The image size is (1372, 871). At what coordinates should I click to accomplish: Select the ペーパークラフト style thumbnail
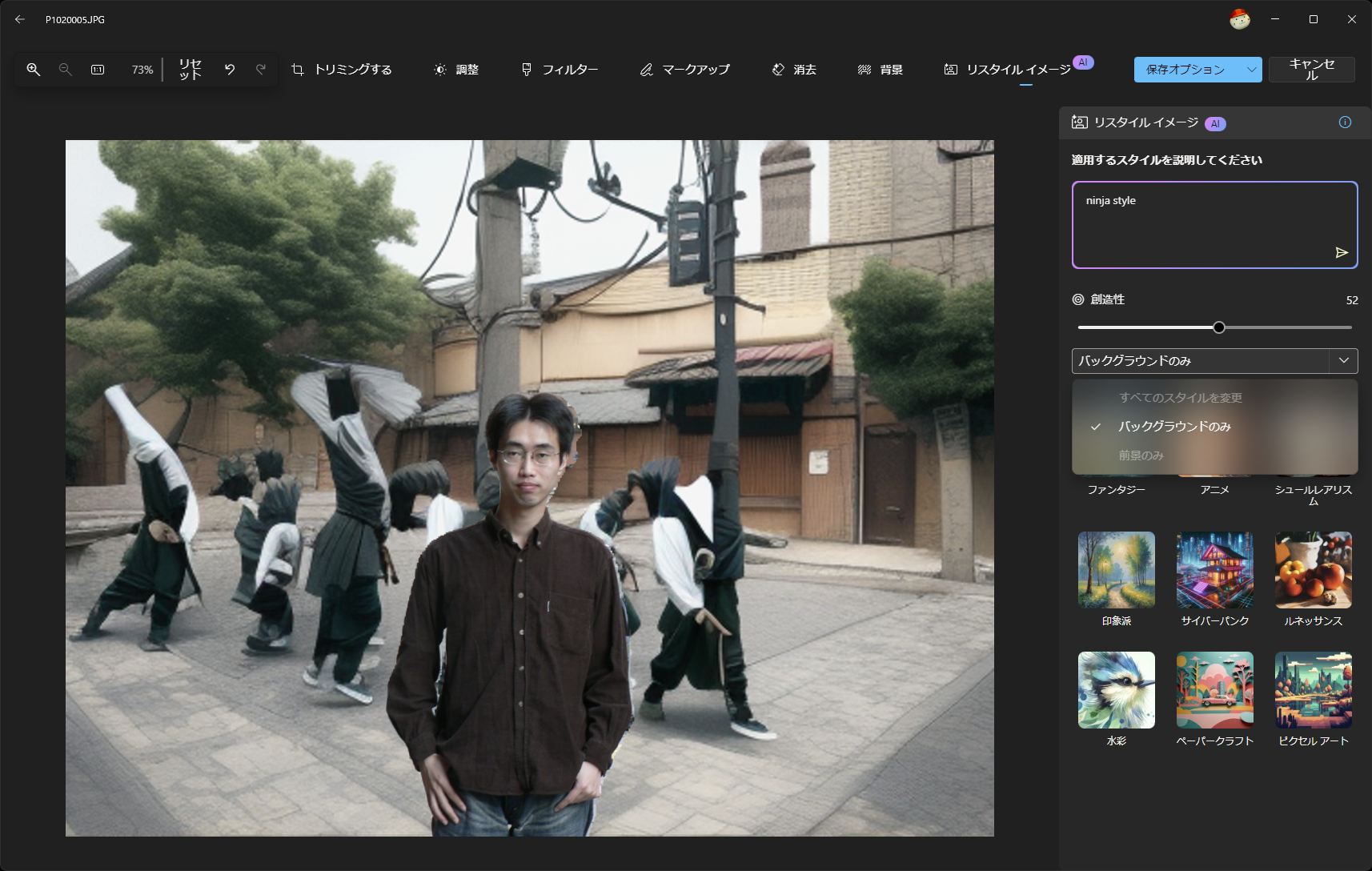coord(1215,690)
